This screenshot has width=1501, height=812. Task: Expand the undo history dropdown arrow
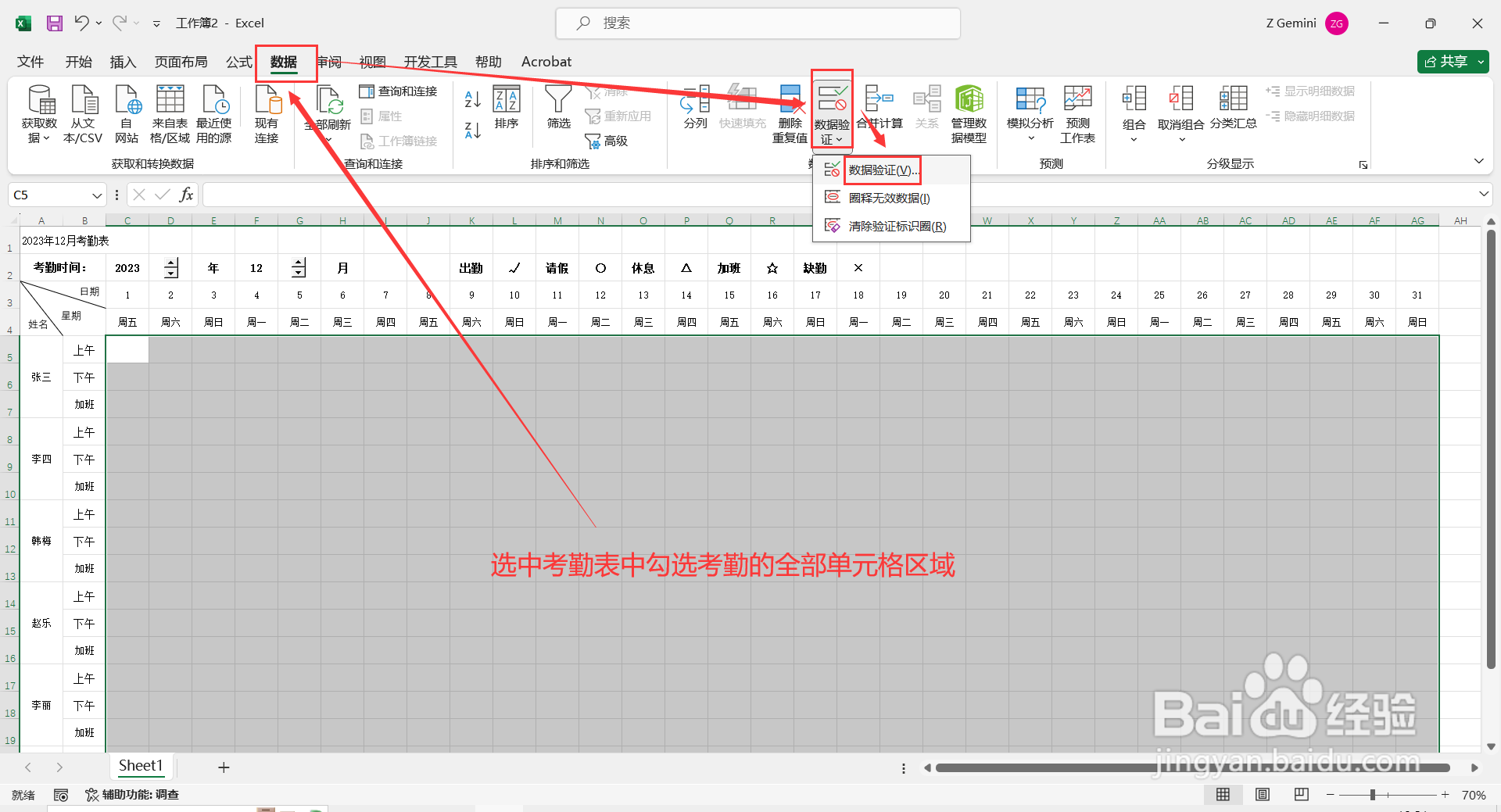coord(98,23)
